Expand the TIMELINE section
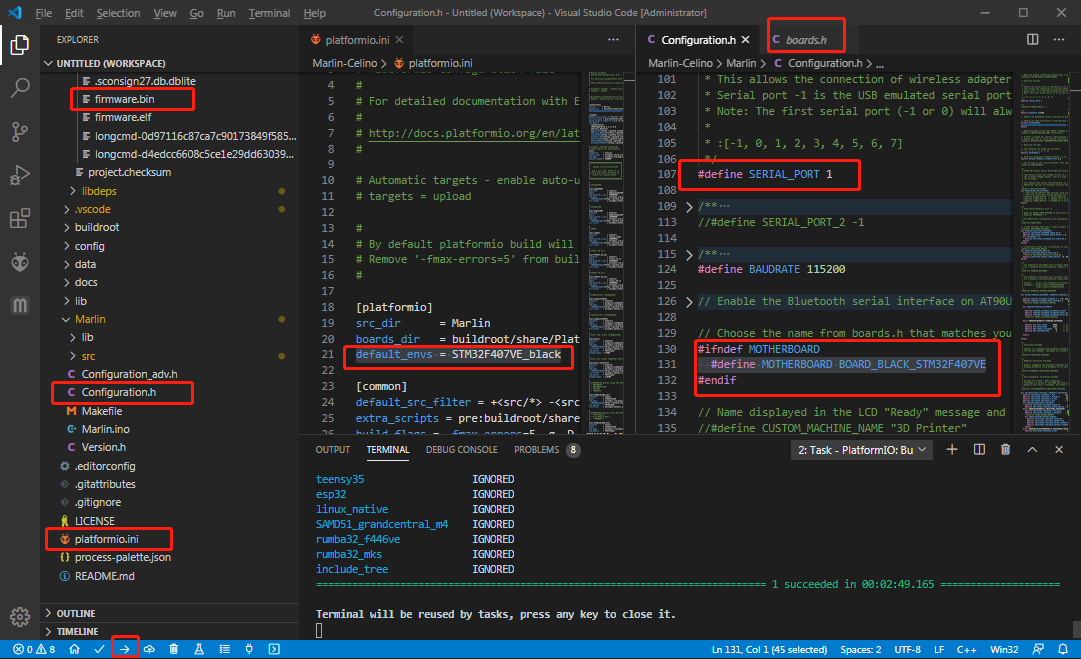Screen dimensions: 1081x659 pyautogui.click(x=170, y=631)
